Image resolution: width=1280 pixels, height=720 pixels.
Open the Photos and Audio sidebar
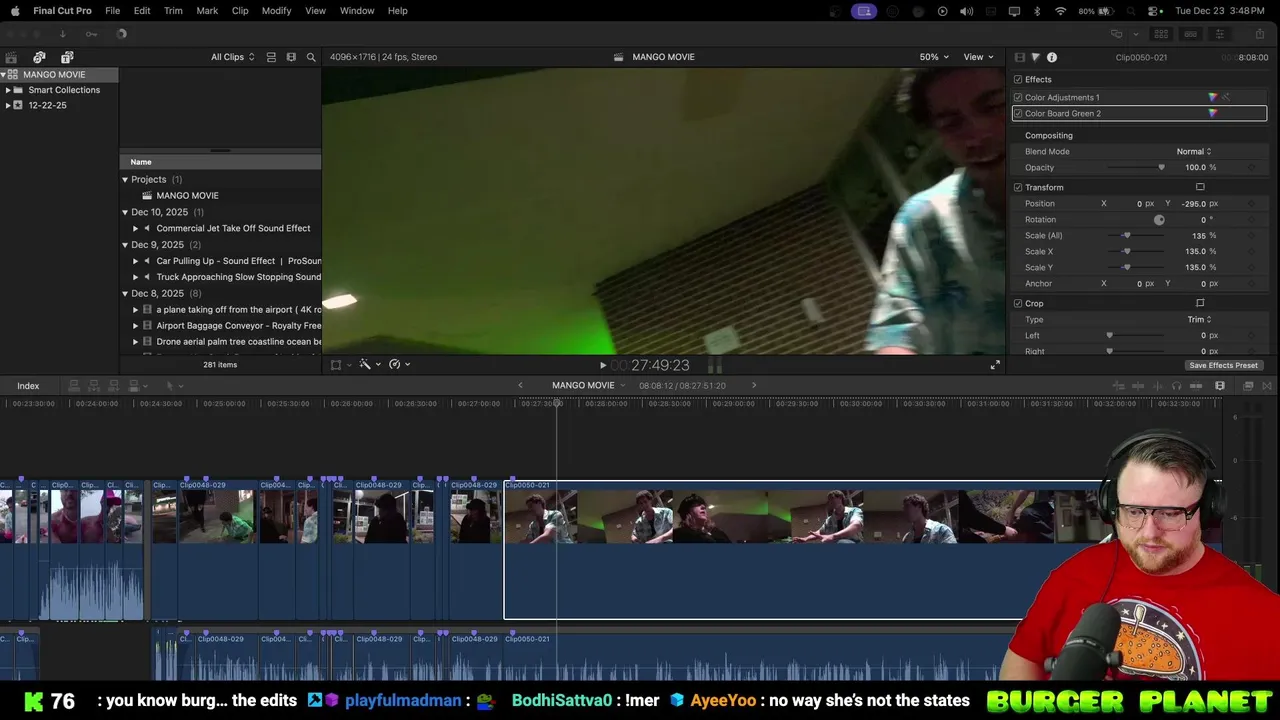39,57
